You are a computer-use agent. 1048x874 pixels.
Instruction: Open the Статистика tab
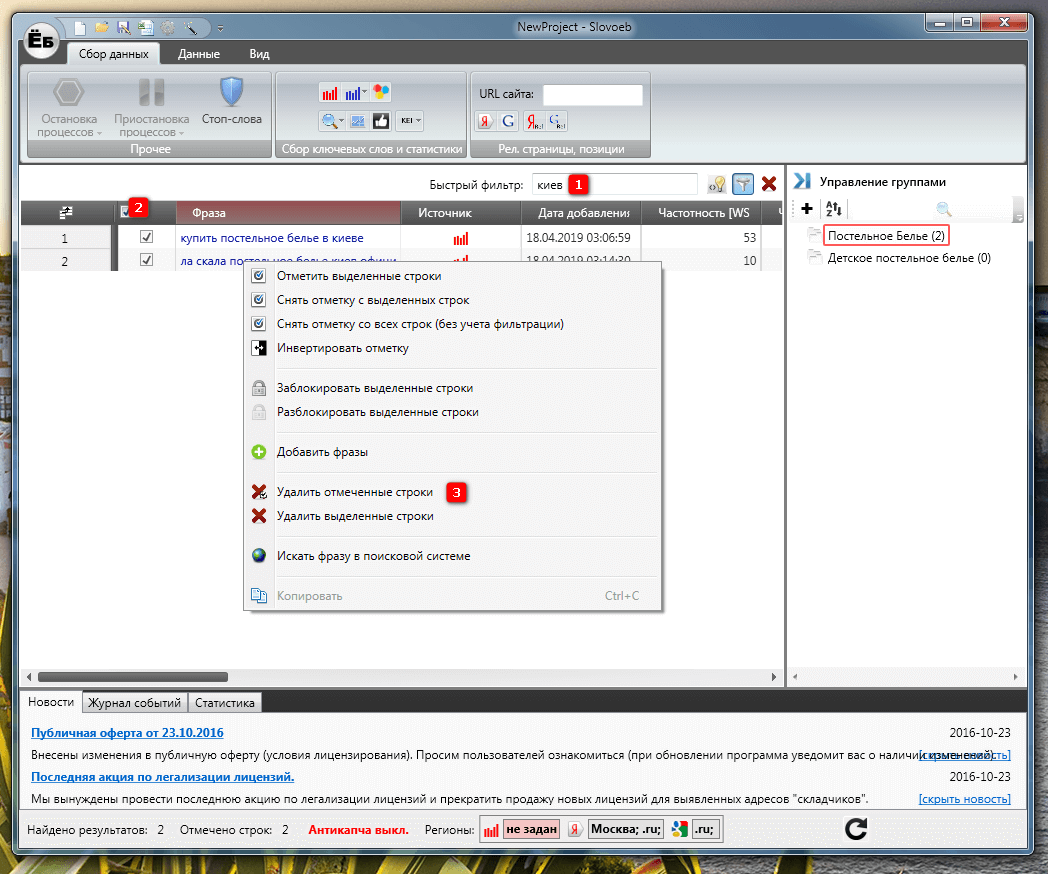pyautogui.click(x=225, y=702)
